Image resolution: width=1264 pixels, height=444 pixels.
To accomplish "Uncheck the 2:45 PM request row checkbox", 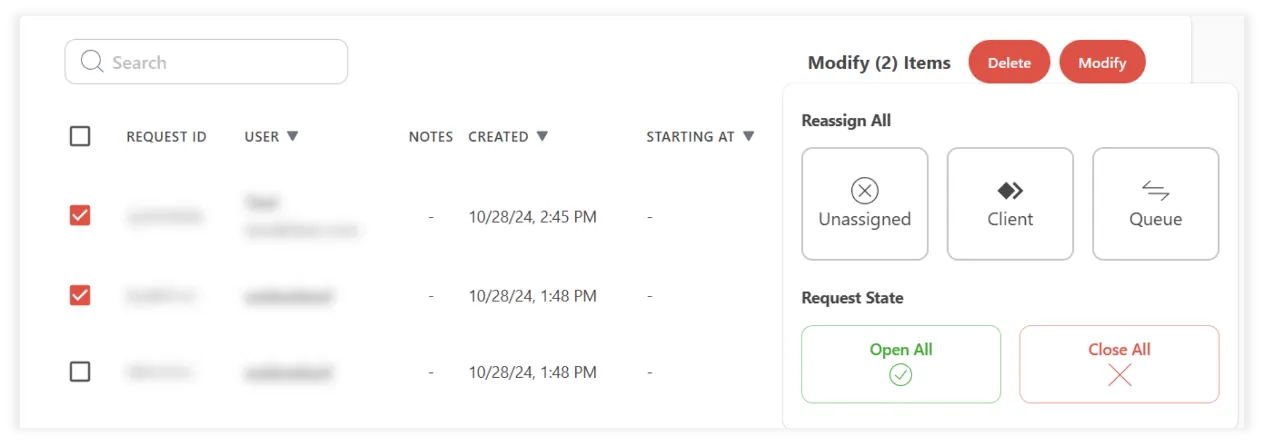I will [x=80, y=215].
